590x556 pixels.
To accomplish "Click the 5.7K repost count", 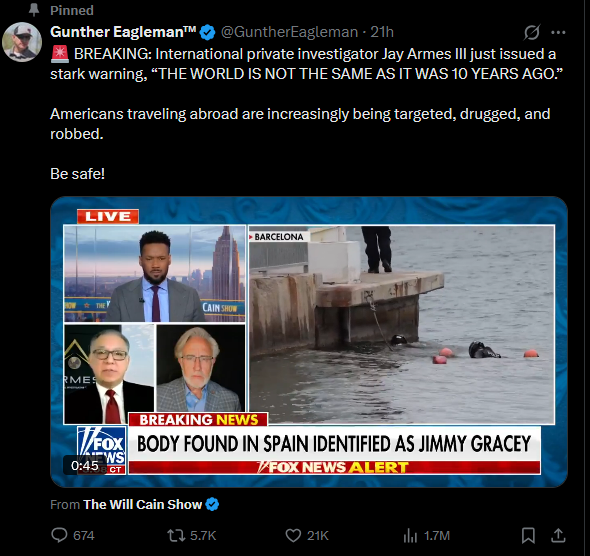I will click(x=203, y=535).
